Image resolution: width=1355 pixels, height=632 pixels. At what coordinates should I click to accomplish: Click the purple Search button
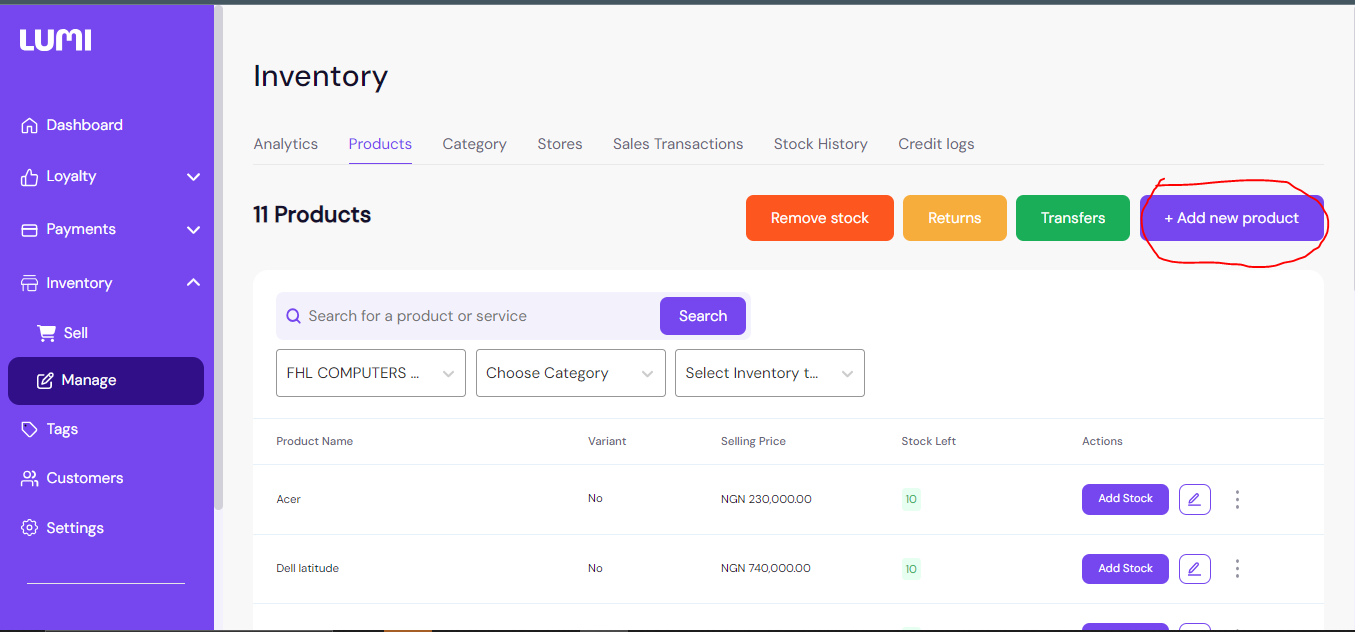(x=703, y=316)
